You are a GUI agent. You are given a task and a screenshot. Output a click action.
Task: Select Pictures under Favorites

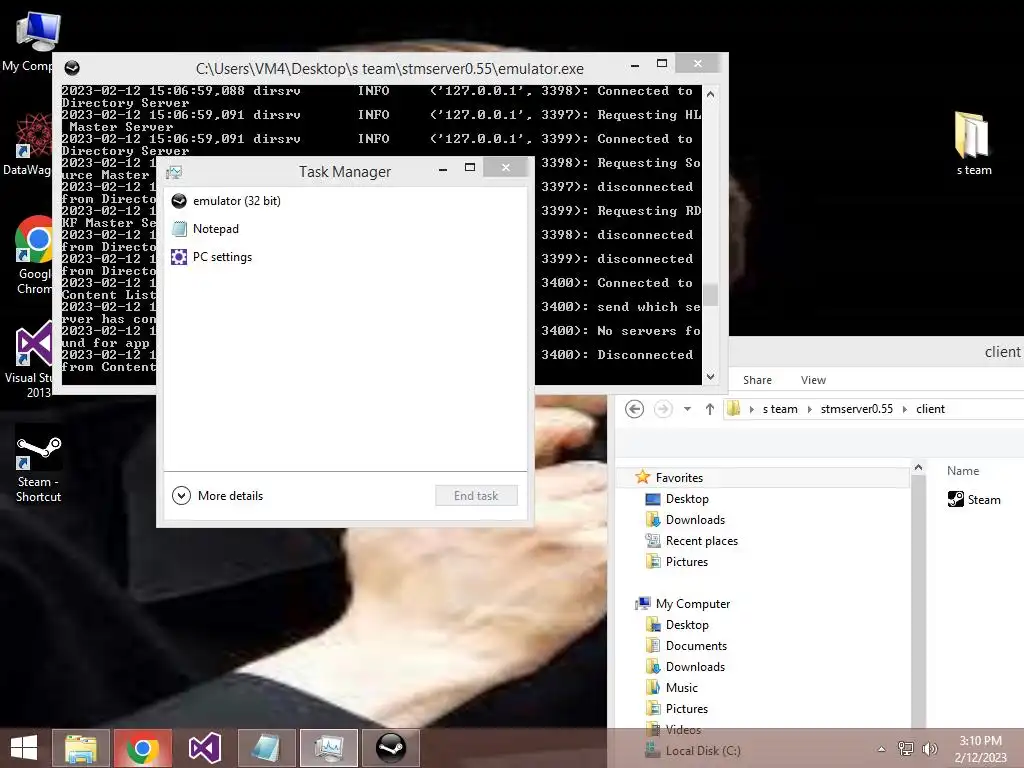pyautogui.click(x=686, y=562)
